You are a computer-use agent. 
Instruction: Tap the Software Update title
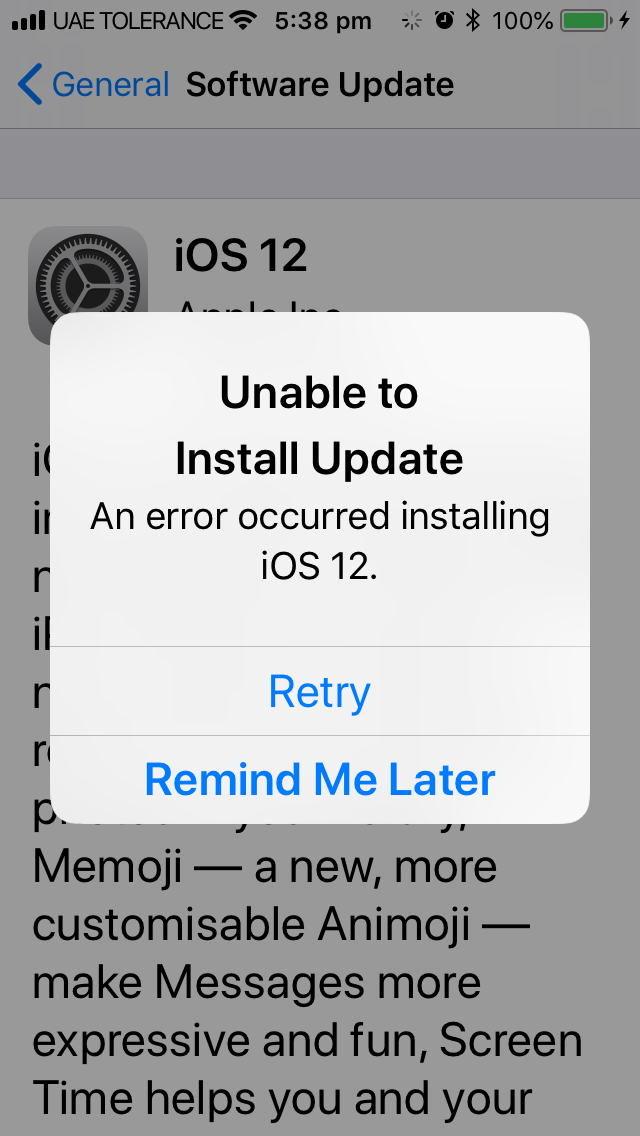[x=320, y=85]
